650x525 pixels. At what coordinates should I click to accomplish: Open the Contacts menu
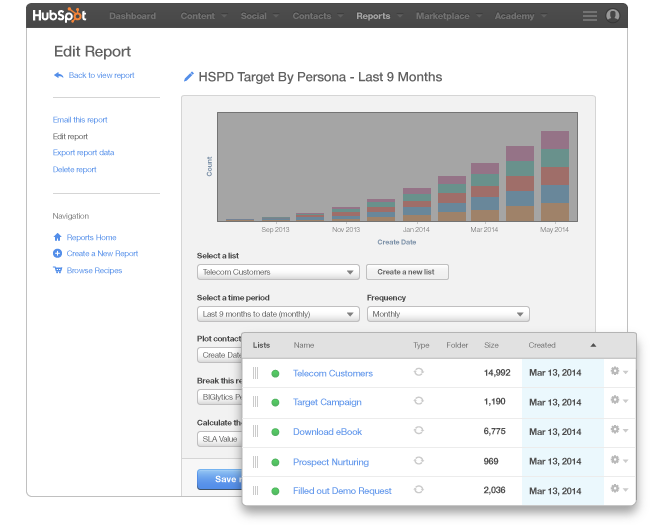click(x=318, y=16)
